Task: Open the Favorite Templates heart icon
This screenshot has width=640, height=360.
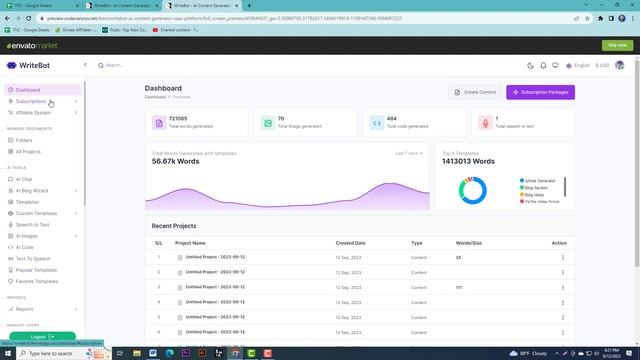Action: [11, 281]
